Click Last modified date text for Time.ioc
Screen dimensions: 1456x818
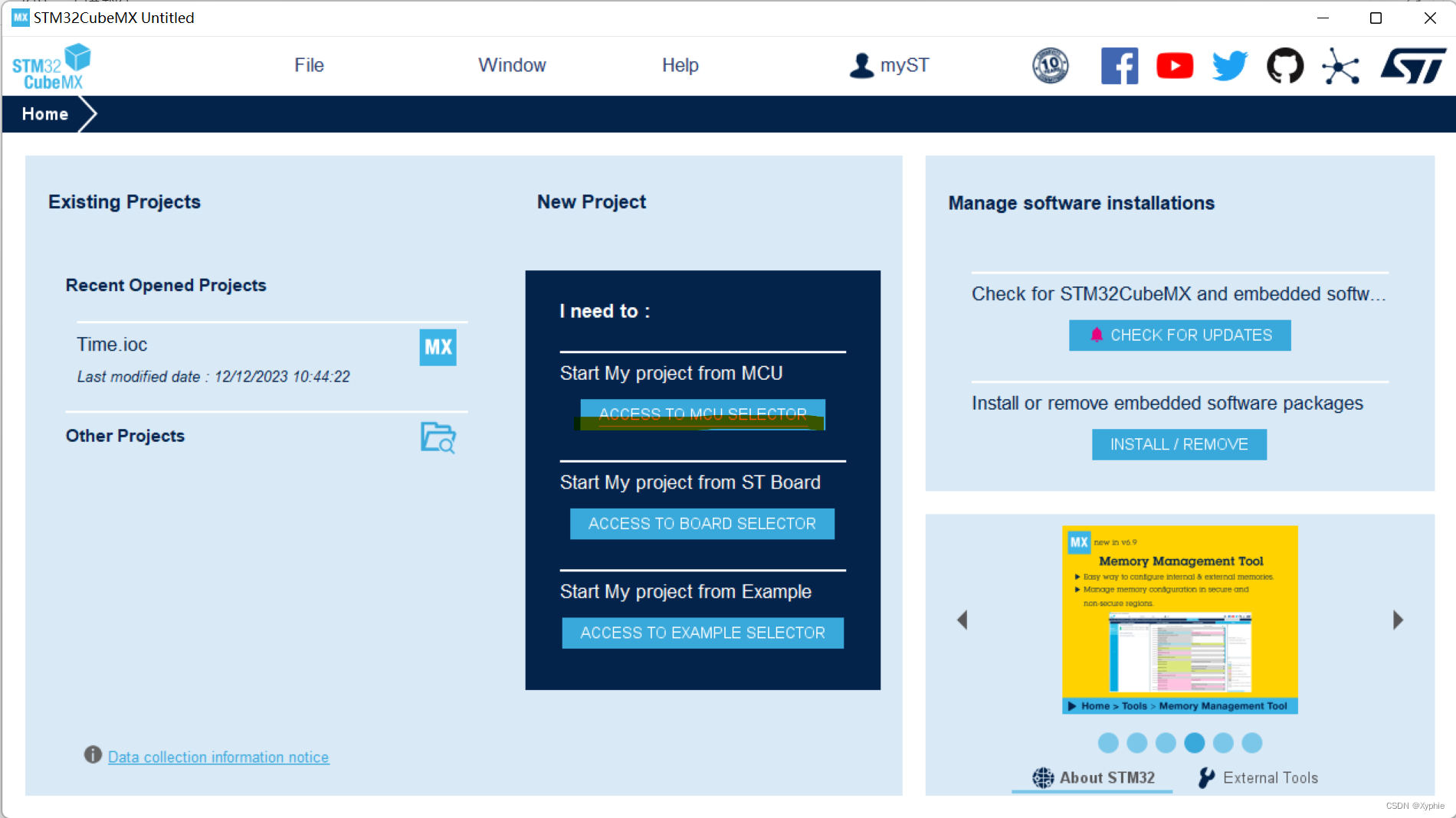coord(213,377)
